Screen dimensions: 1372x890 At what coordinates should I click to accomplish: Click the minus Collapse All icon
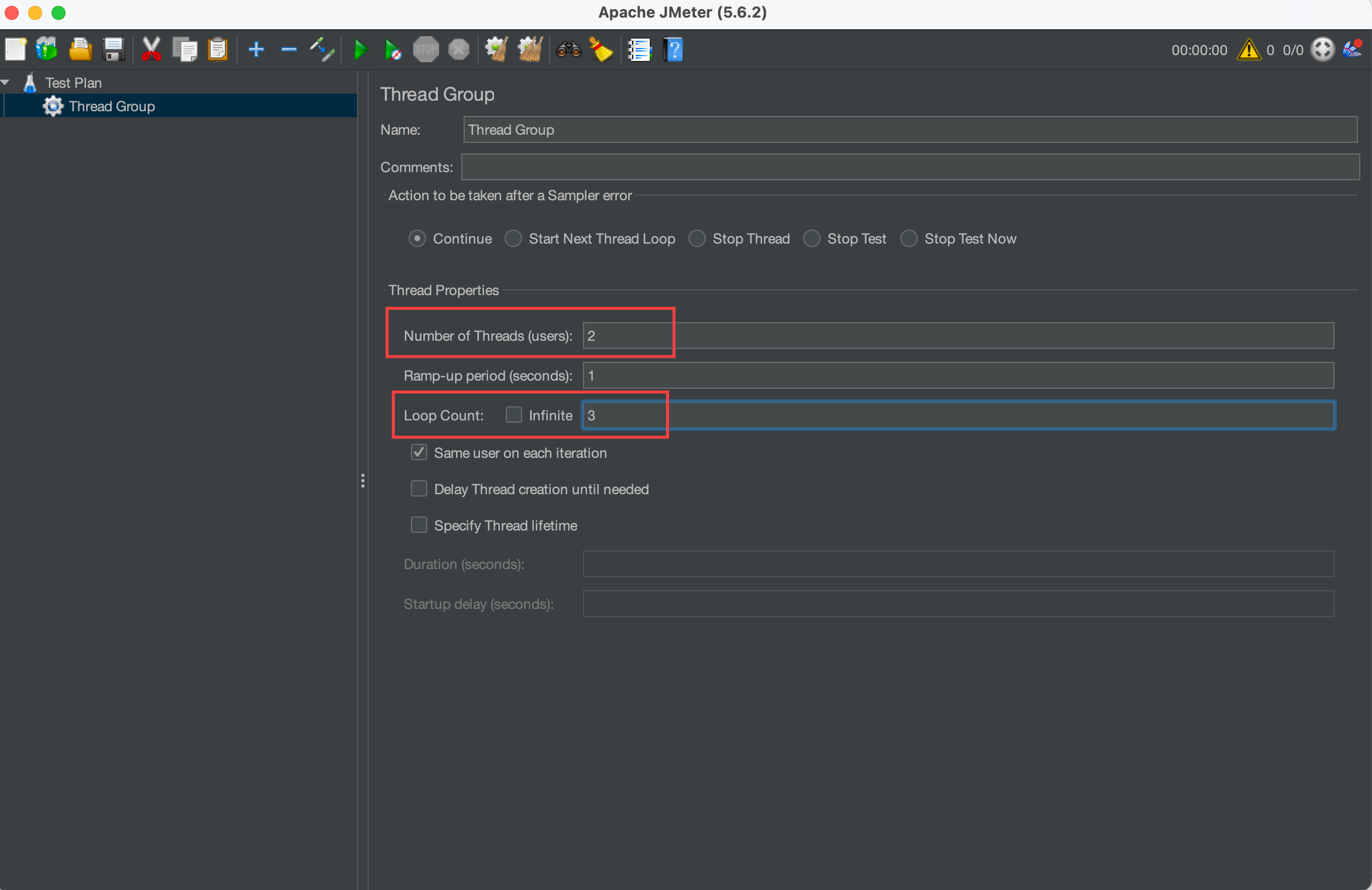pos(289,50)
